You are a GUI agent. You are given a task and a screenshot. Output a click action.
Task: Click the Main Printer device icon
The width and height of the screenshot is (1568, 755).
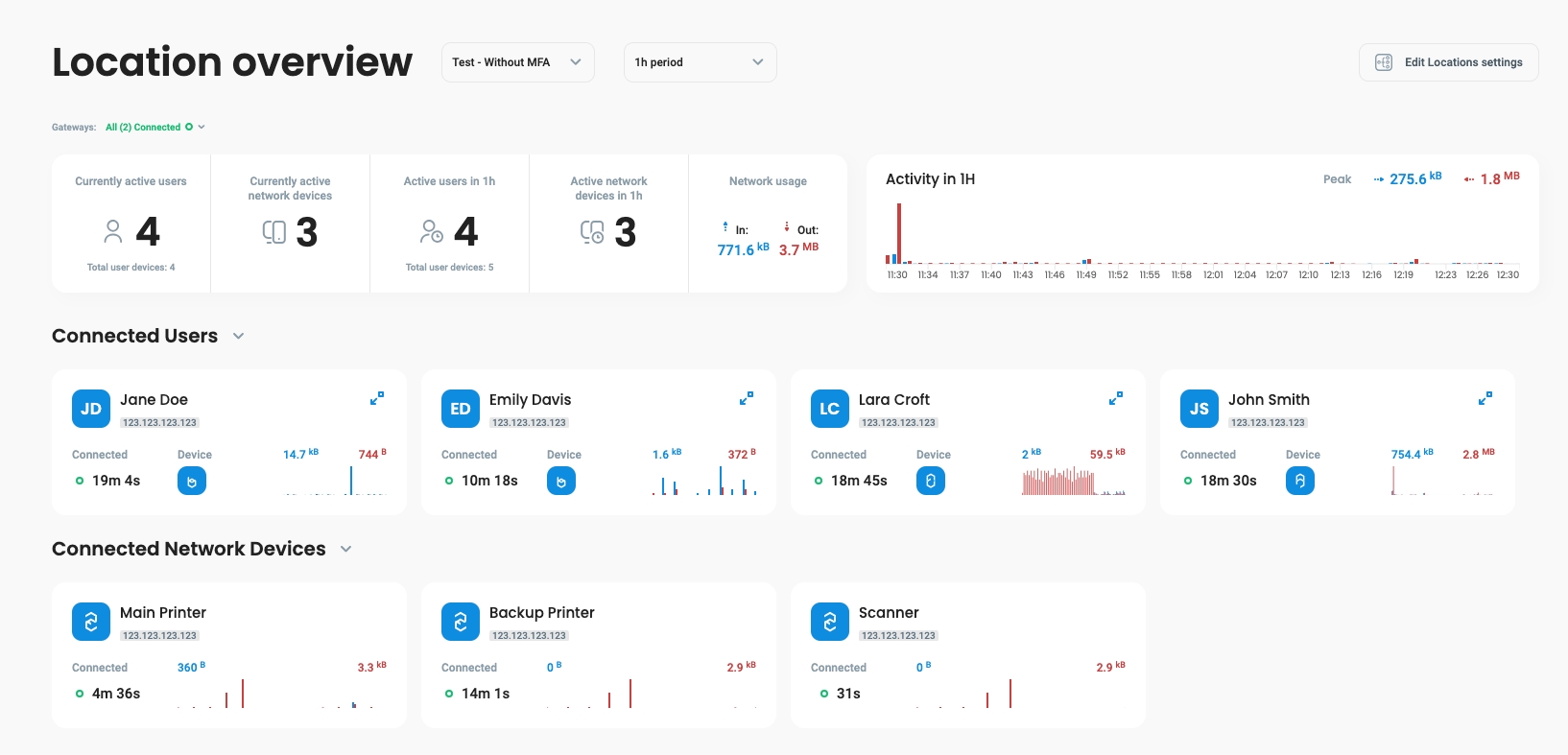(91, 622)
